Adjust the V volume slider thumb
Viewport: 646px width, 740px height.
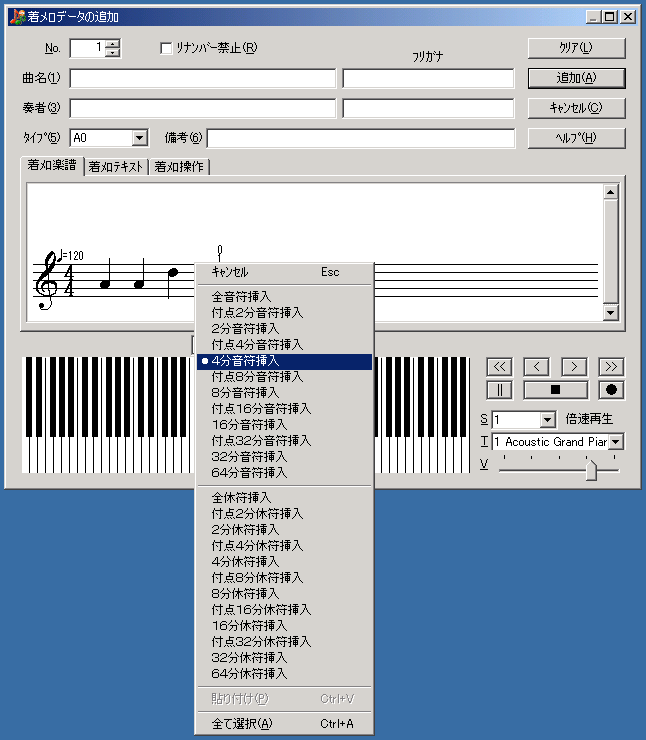click(x=591, y=471)
